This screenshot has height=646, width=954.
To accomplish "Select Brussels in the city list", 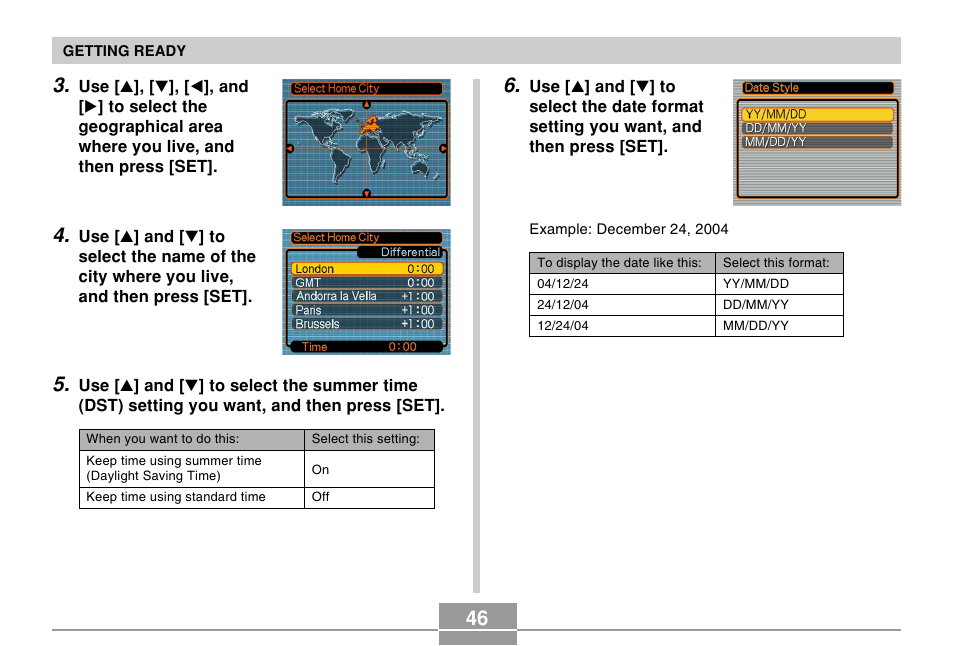I will [x=366, y=324].
